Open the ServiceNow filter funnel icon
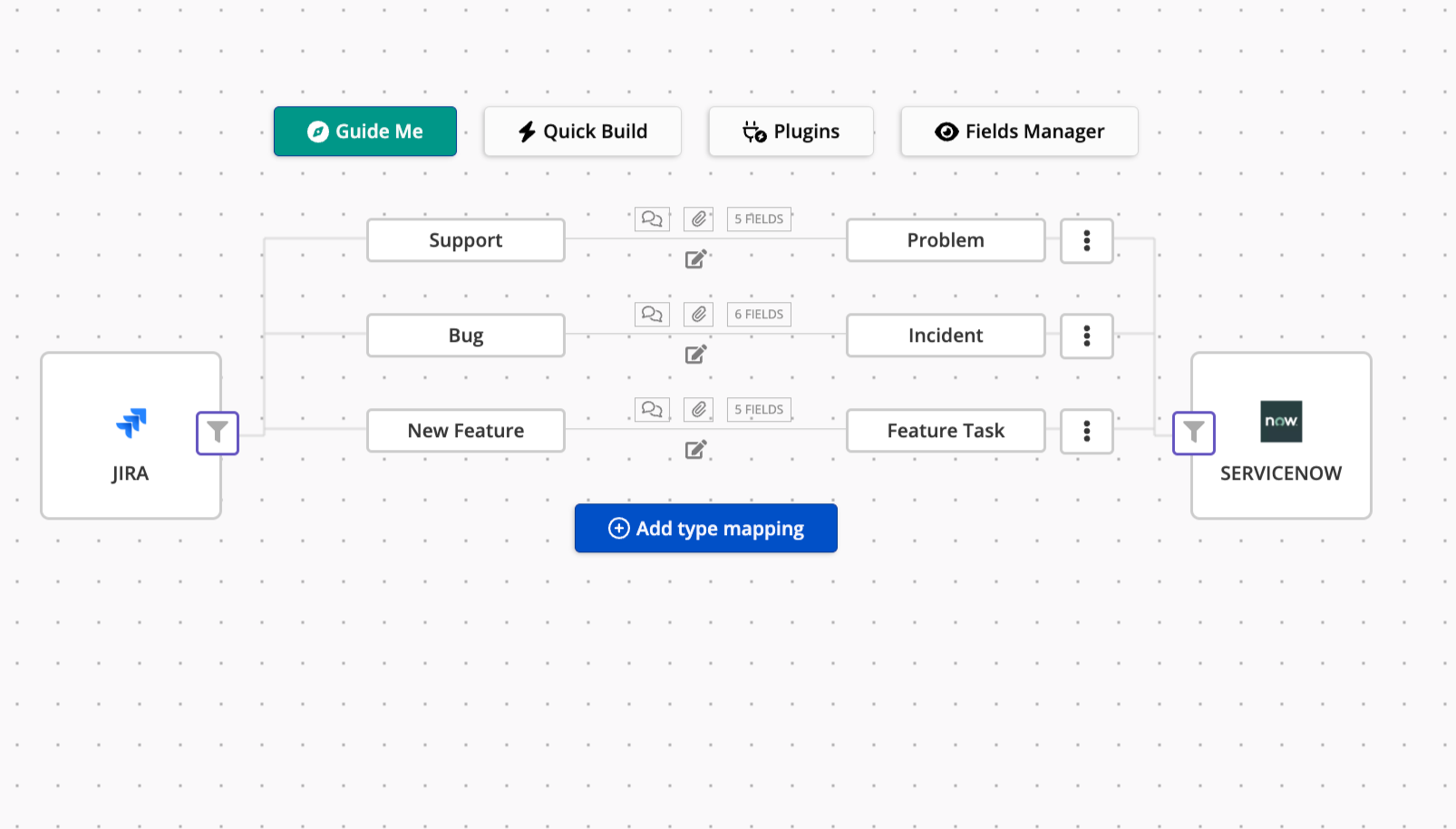 pyautogui.click(x=1193, y=433)
